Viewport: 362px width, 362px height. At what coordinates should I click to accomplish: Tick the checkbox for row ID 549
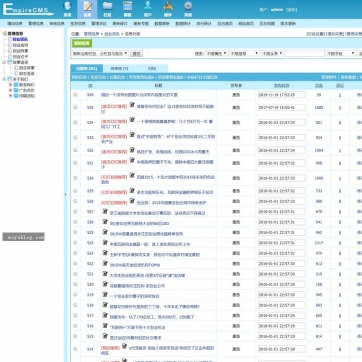point(75,95)
